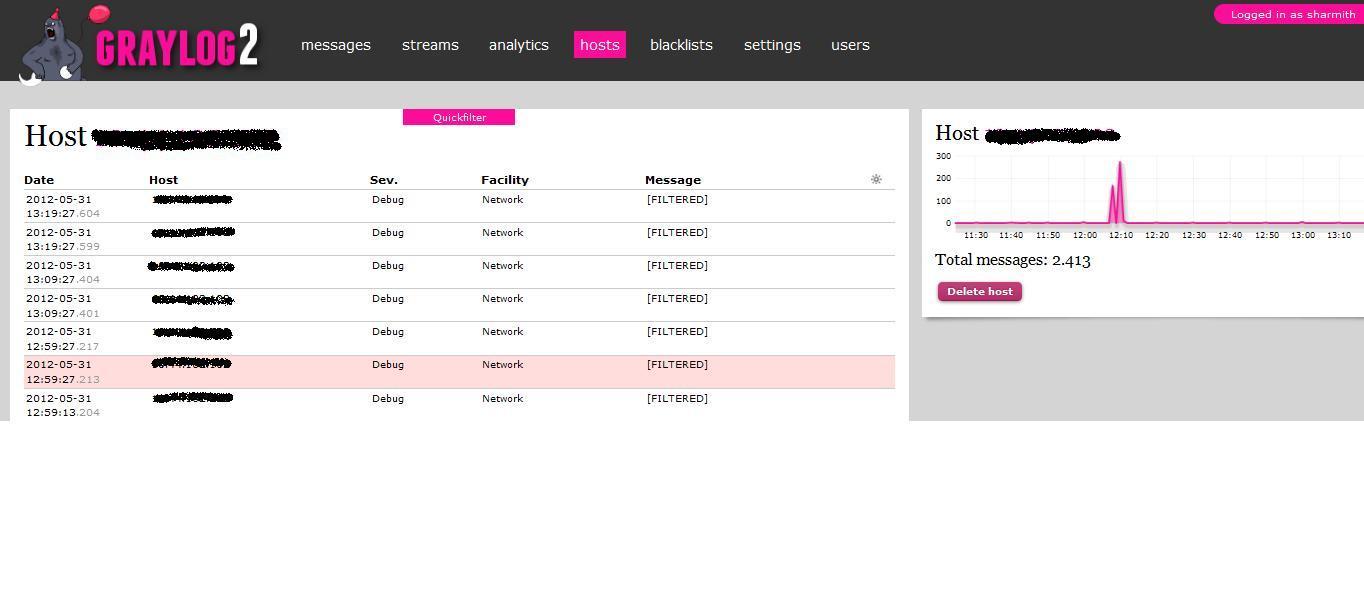Select the hosts tab
The height and width of the screenshot is (594, 1364).
tap(599, 45)
